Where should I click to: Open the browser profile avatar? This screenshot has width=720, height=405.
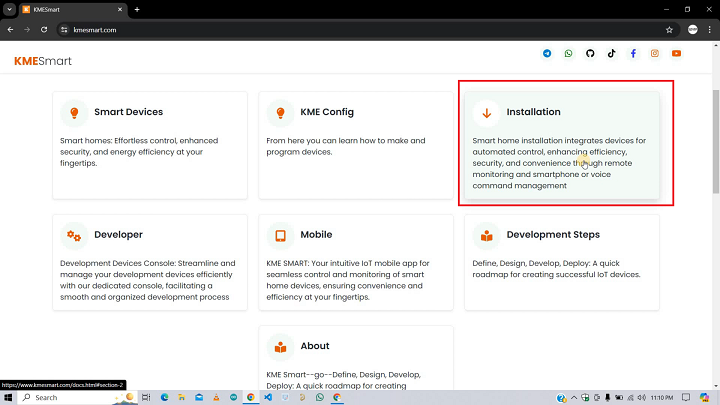tap(692, 30)
